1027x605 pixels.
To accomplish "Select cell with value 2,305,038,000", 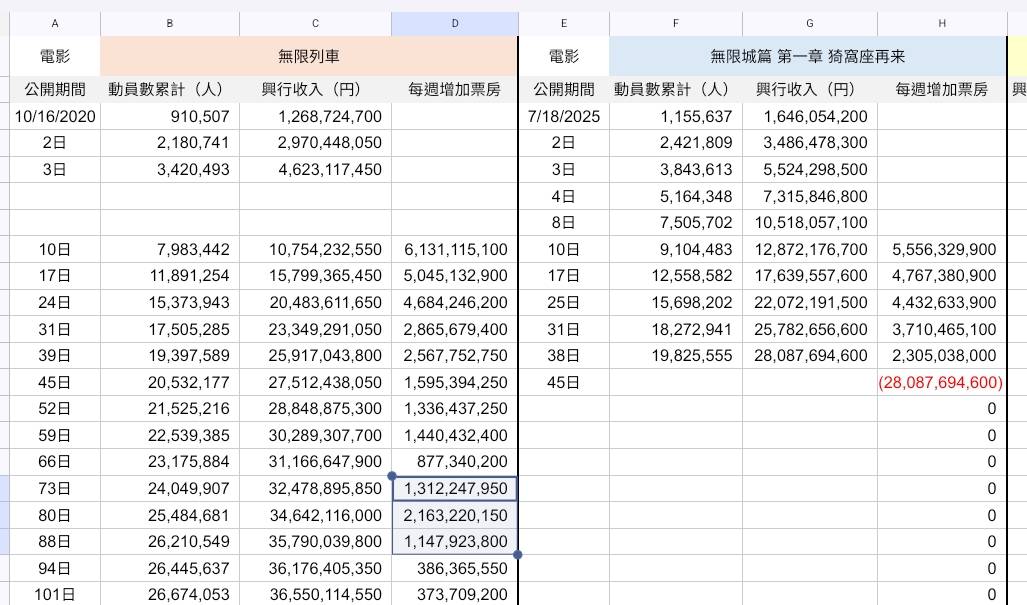I will (x=942, y=356).
